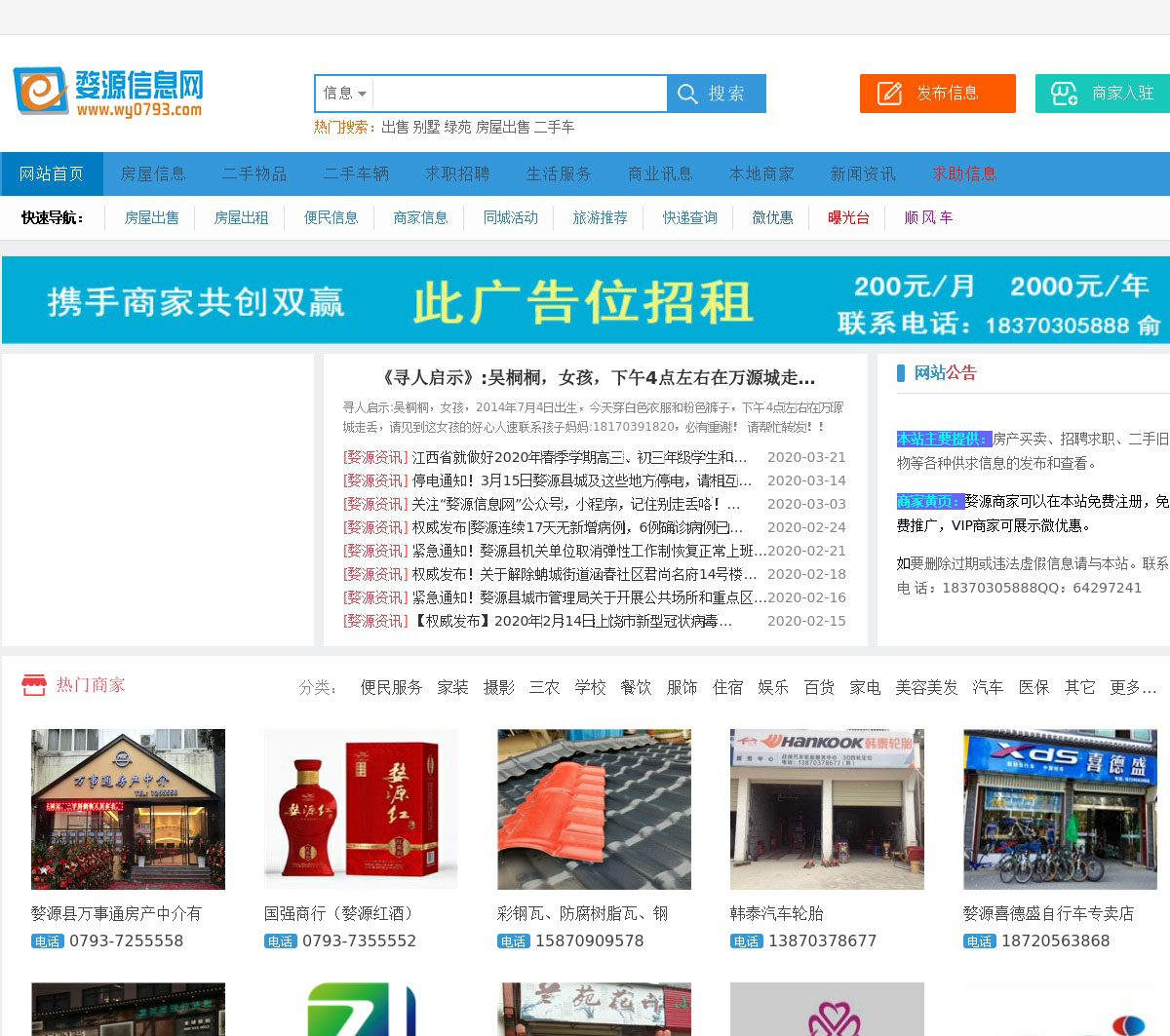Open the 房屋信息 navigation tab
The width and height of the screenshot is (1170, 1036).
(153, 173)
